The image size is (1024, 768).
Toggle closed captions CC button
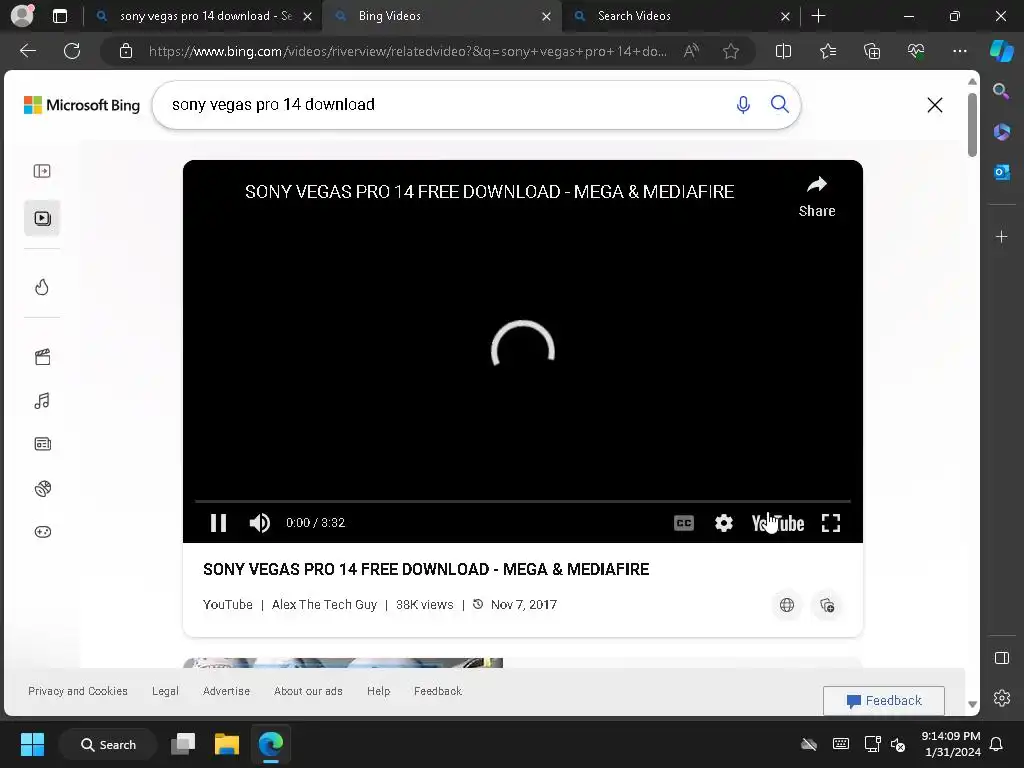click(x=684, y=523)
